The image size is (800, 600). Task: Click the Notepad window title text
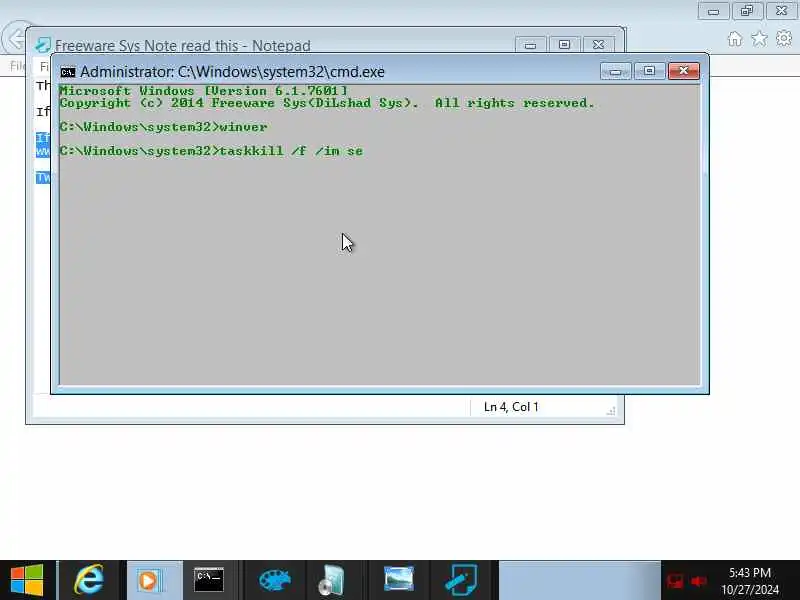click(x=183, y=46)
